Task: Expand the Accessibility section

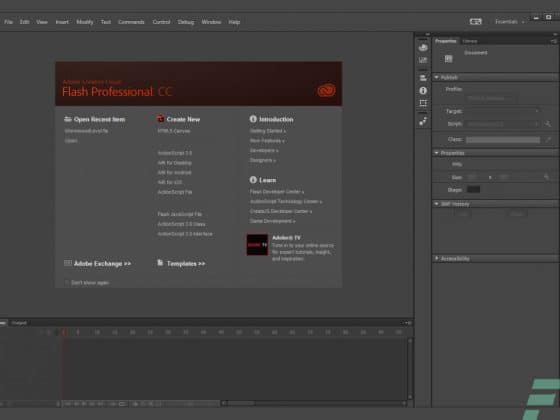Action: coord(436,258)
